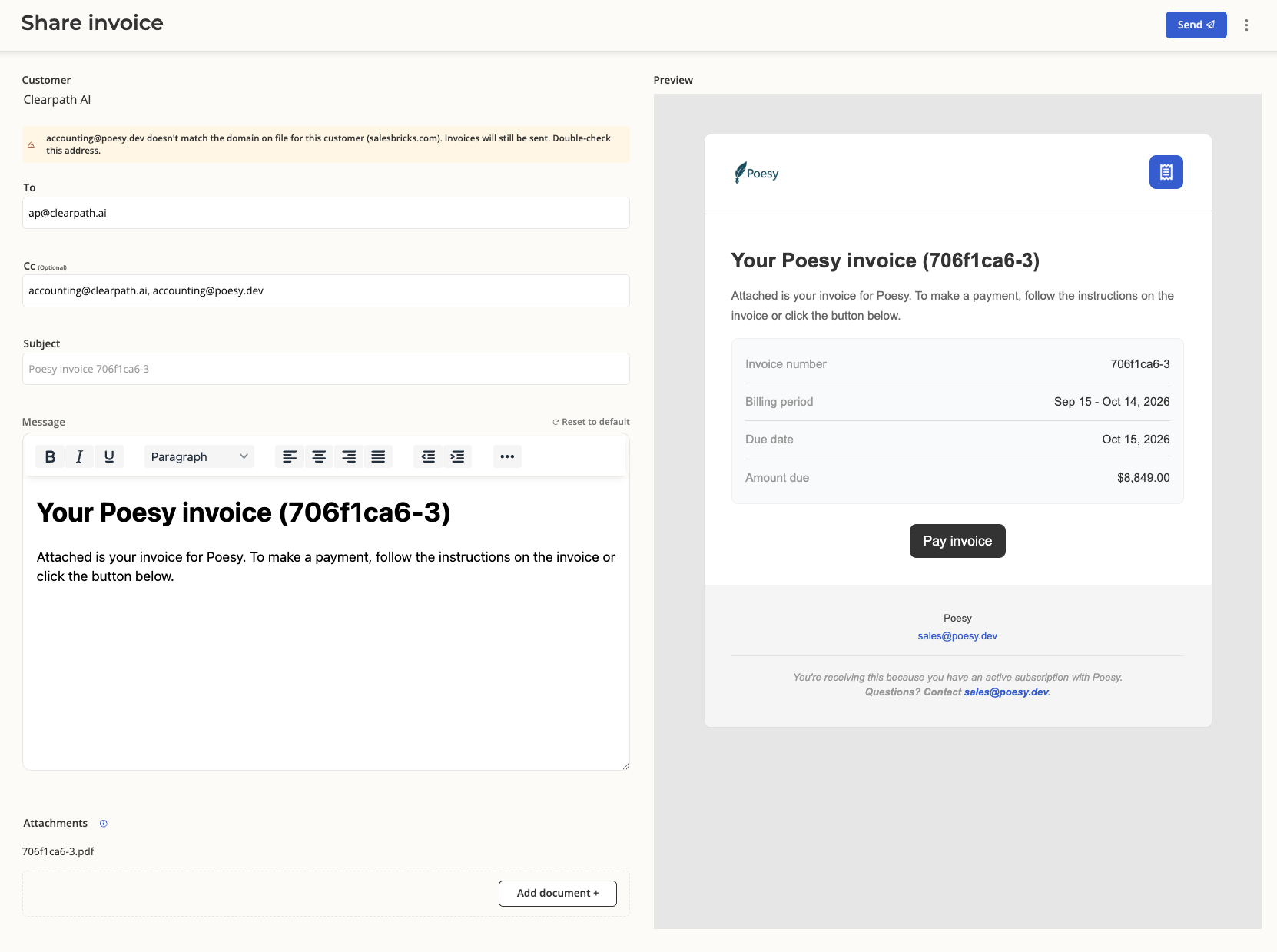Image resolution: width=1277 pixels, height=952 pixels.
Task: Align message text left
Action: pyautogui.click(x=290, y=456)
